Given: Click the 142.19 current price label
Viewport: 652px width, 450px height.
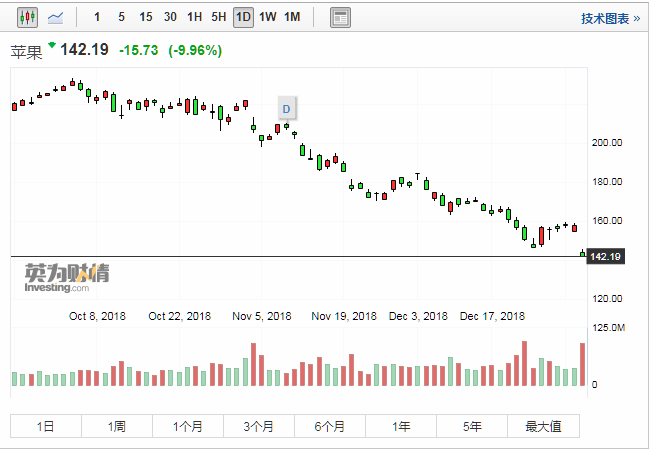Looking at the screenshot, I should [x=607, y=257].
